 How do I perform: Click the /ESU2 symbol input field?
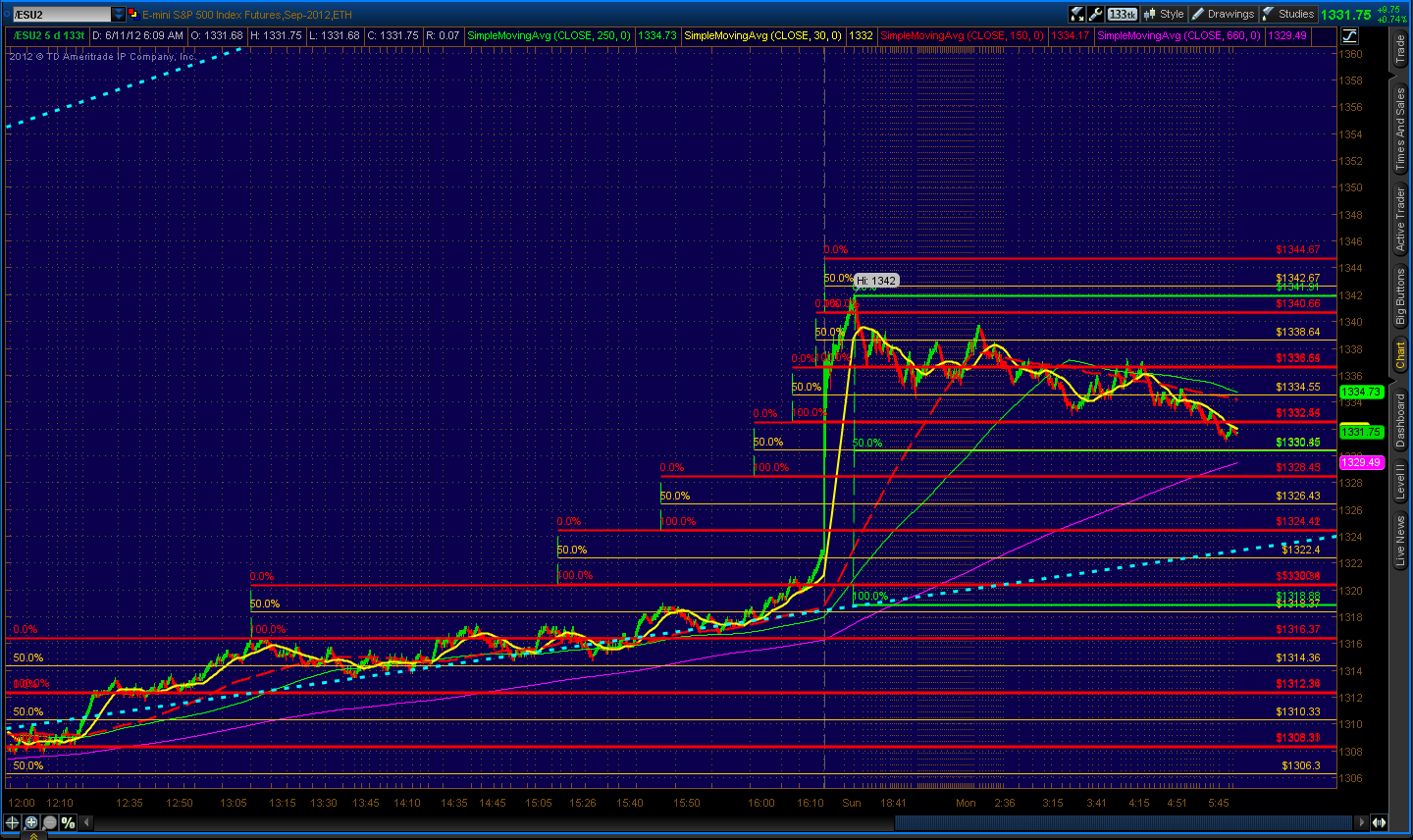click(x=61, y=14)
